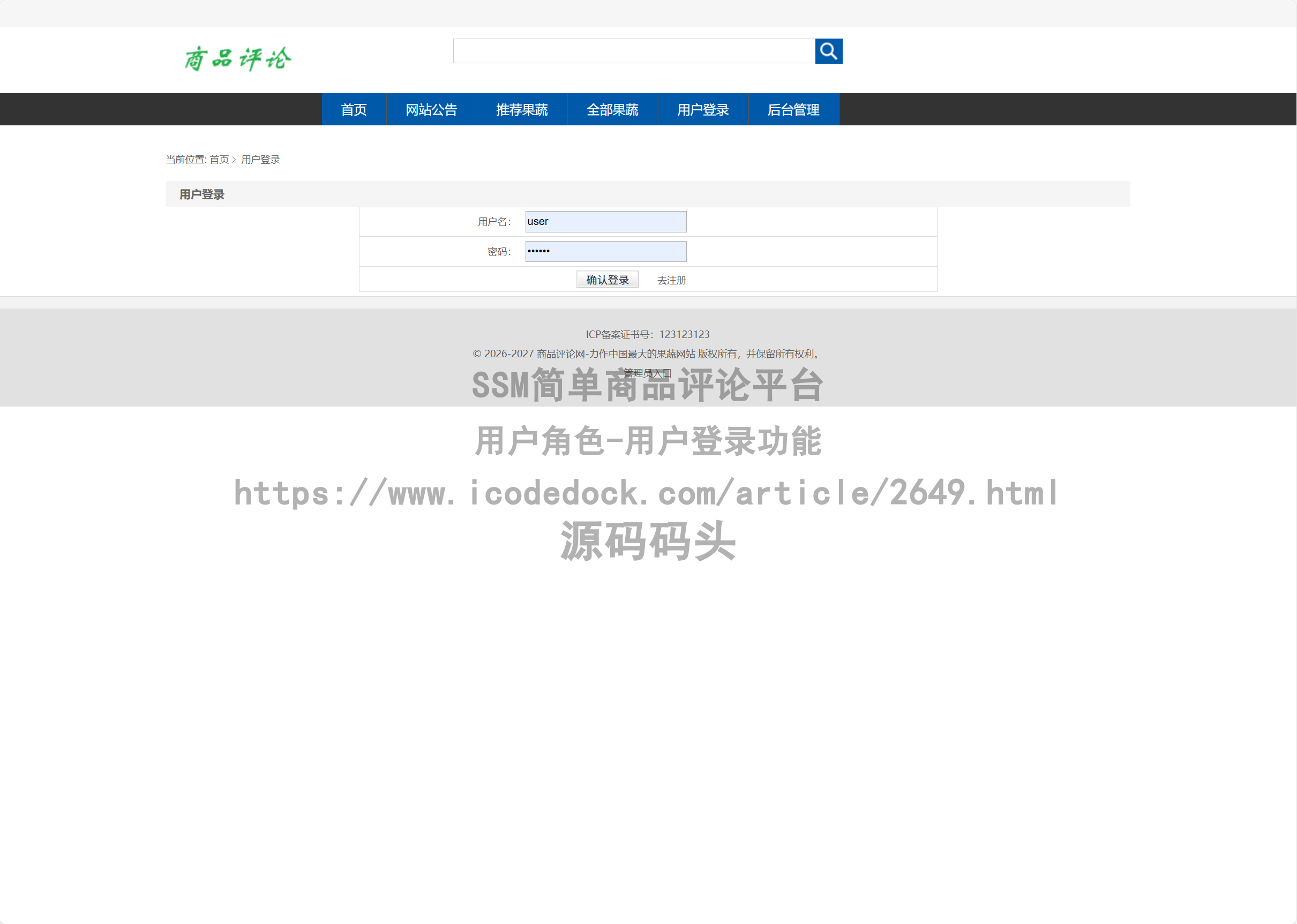Open the 首页 navigation menu item

point(354,109)
